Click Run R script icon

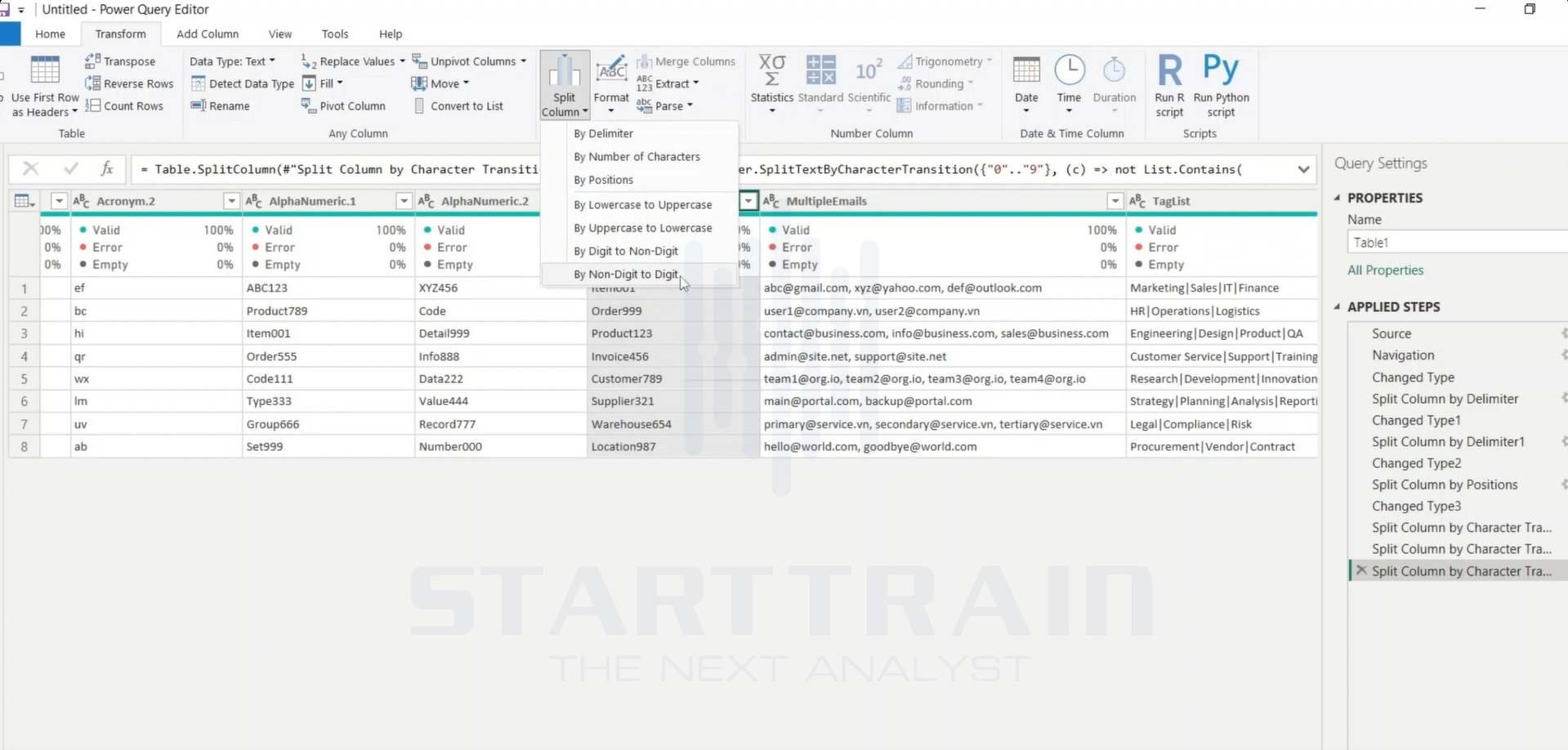click(x=1169, y=71)
